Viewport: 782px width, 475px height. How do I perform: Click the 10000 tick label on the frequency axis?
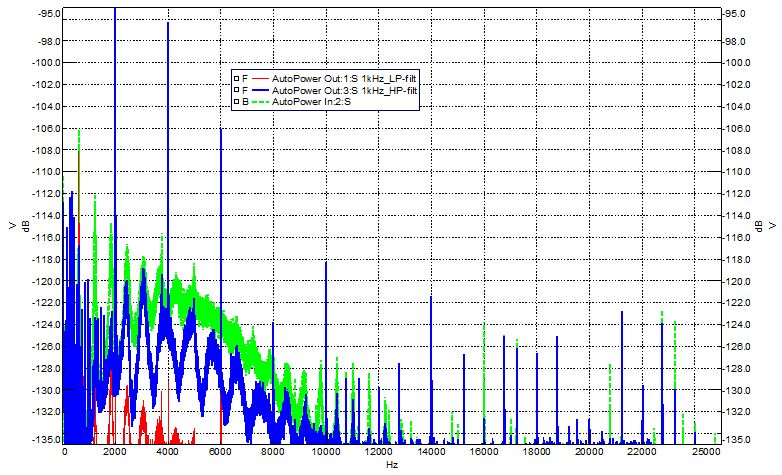point(326,452)
